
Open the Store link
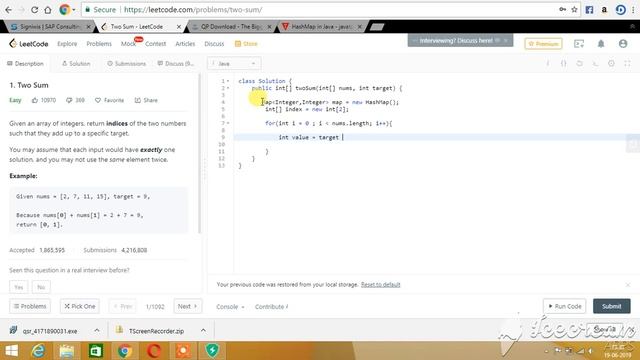tap(246, 44)
